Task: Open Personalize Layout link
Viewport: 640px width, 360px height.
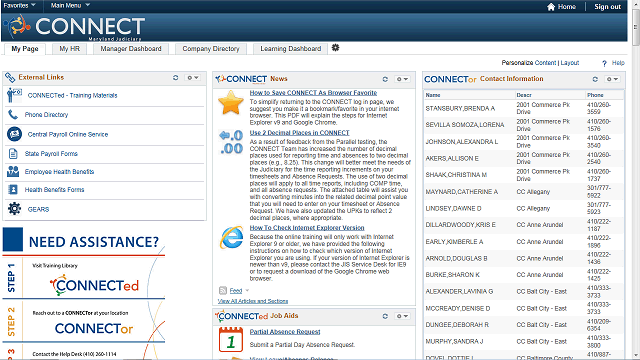Action: [x=570, y=63]
